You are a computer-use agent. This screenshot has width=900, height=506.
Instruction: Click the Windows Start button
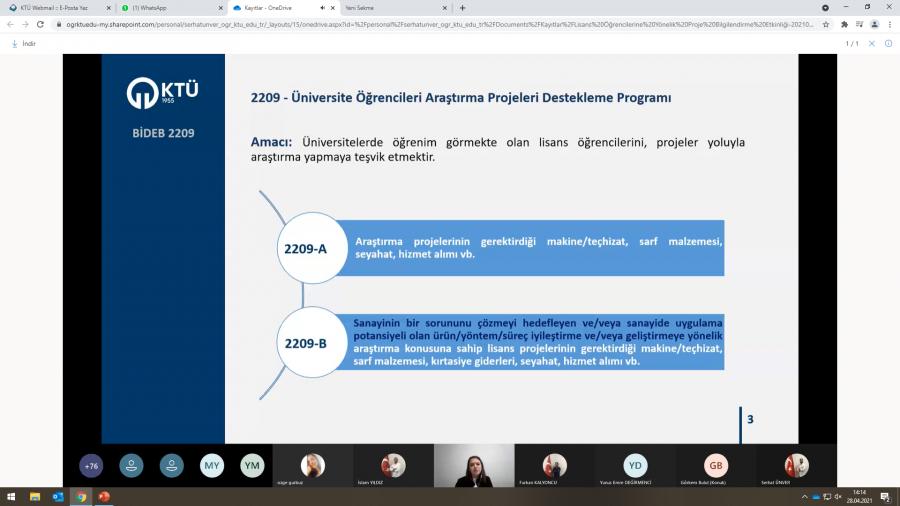(x=11, y=497)
